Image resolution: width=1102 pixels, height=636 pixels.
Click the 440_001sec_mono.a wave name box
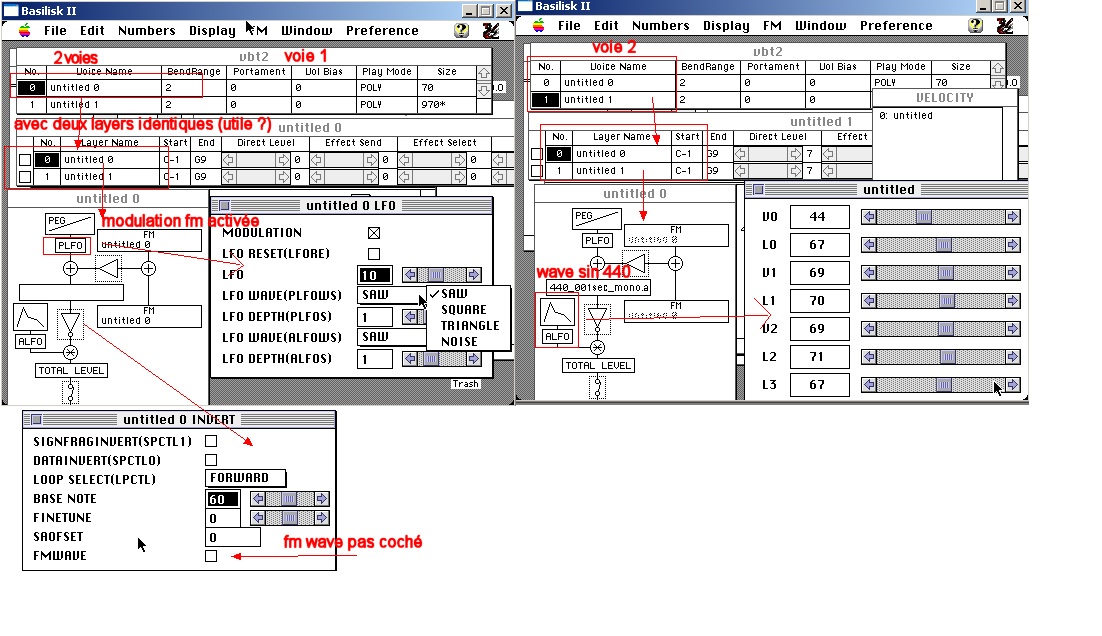(599, 287)
